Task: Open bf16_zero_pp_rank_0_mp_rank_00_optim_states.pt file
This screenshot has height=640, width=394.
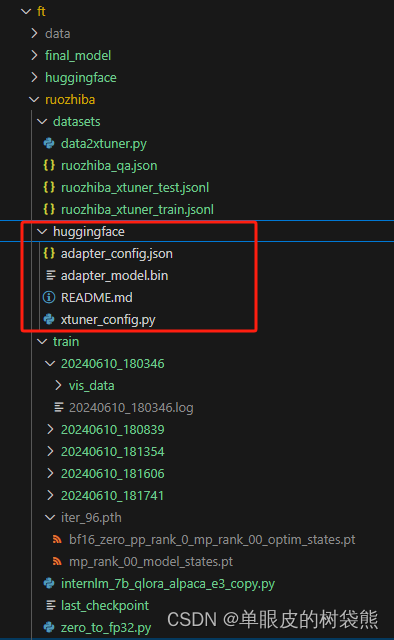Action: [x=212, y=540]
